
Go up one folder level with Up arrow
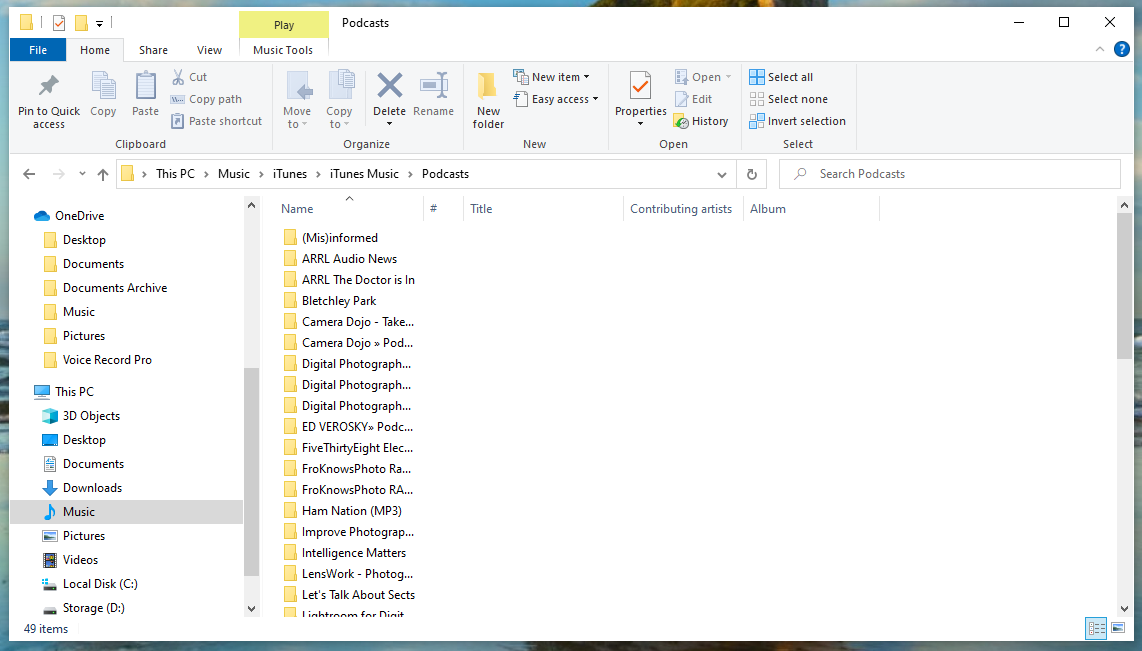pos(103,174)
